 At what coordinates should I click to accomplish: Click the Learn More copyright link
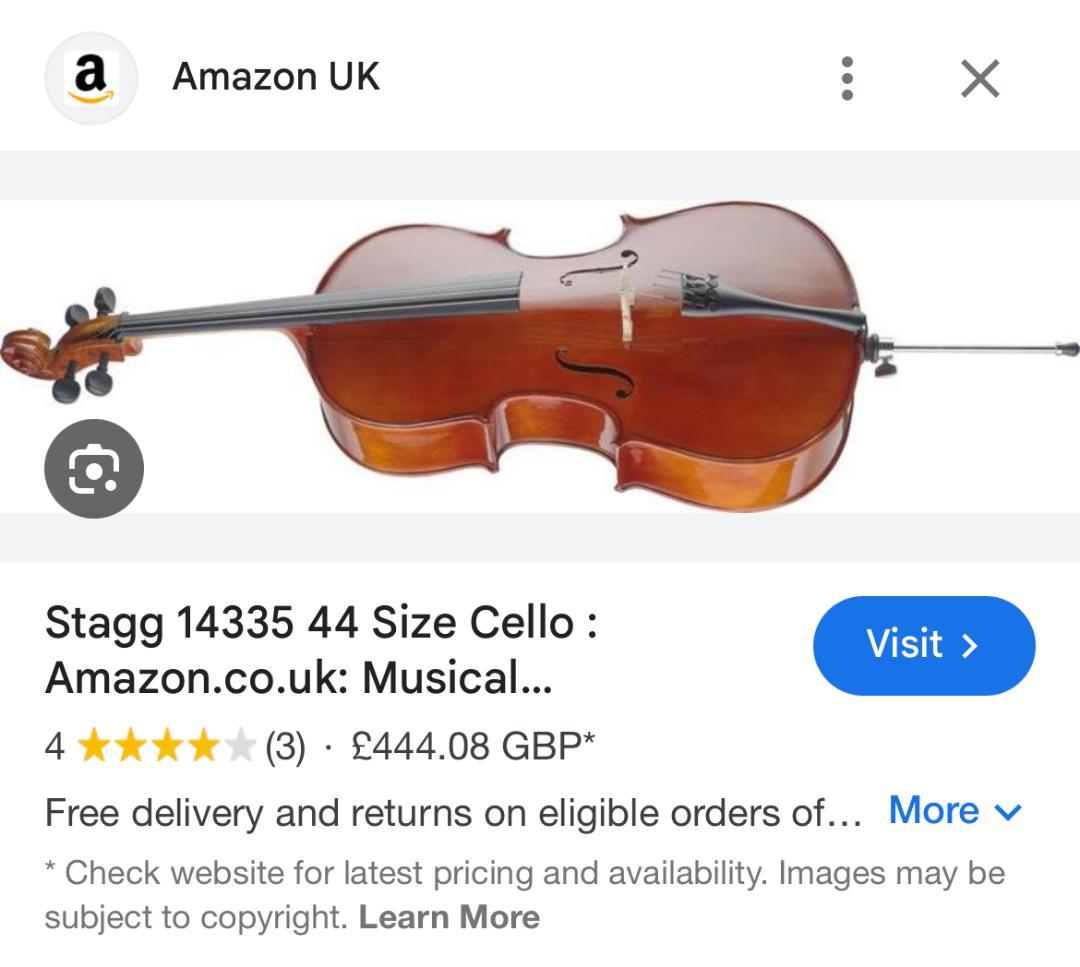pyautogui.click(x=449, y=917)
